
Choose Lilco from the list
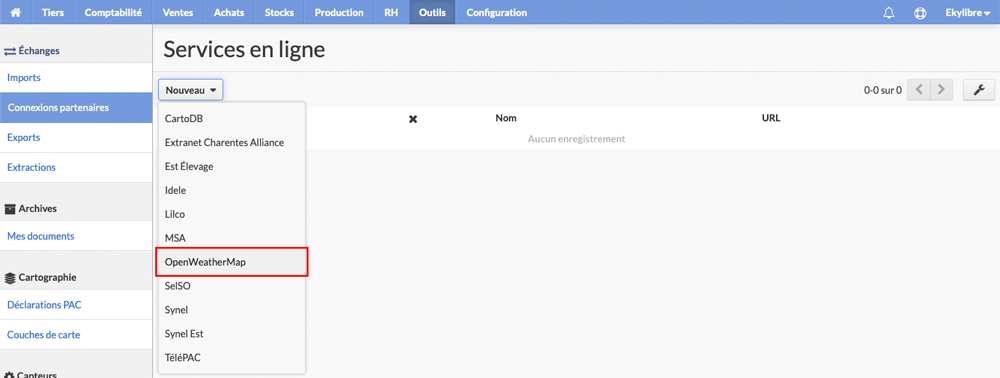232,214
